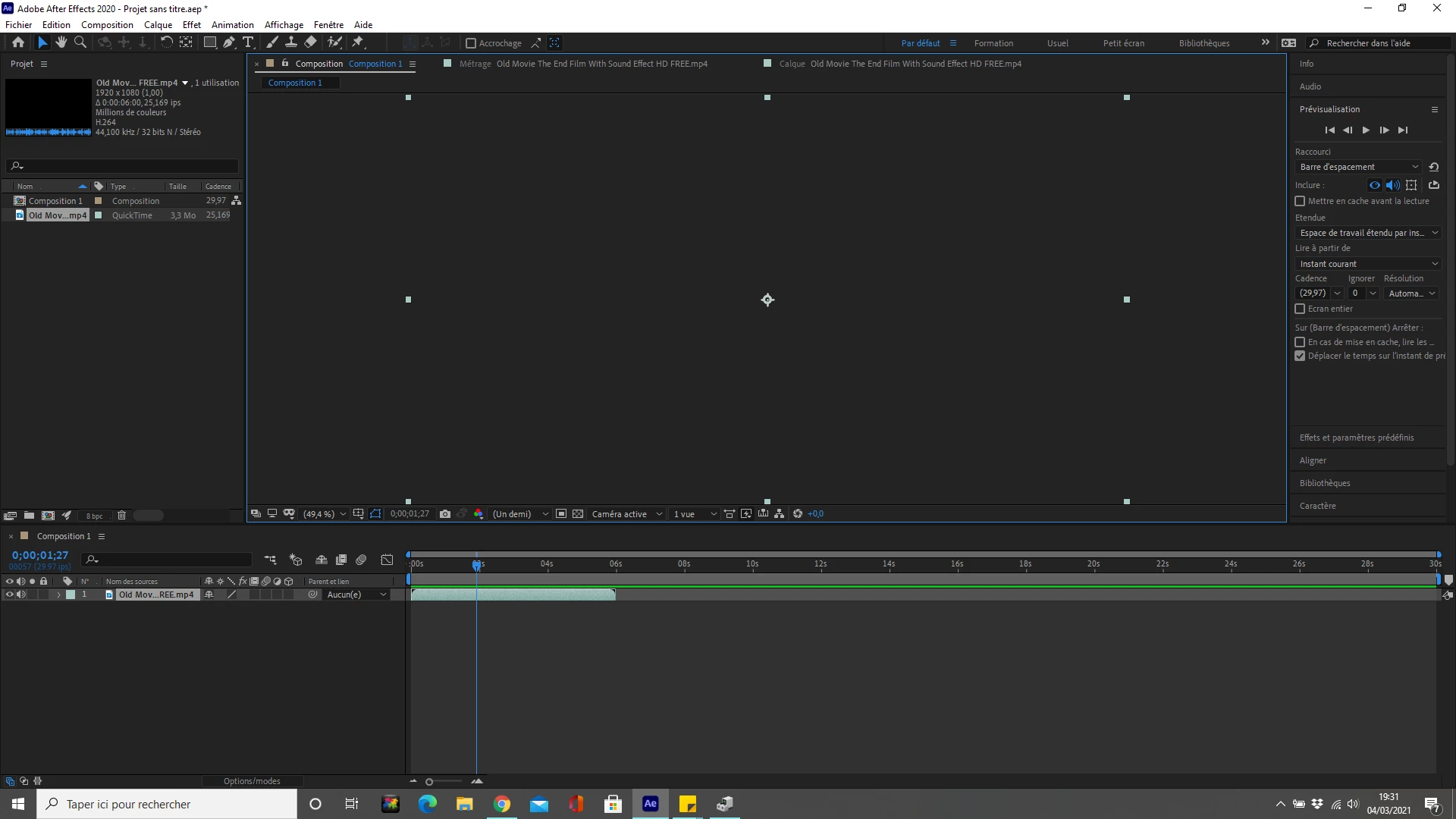The height and width of the screenshot is (819, 1456).
Task: Expand the Old Mov layer properties arrow
Action: tap(58, 595)
